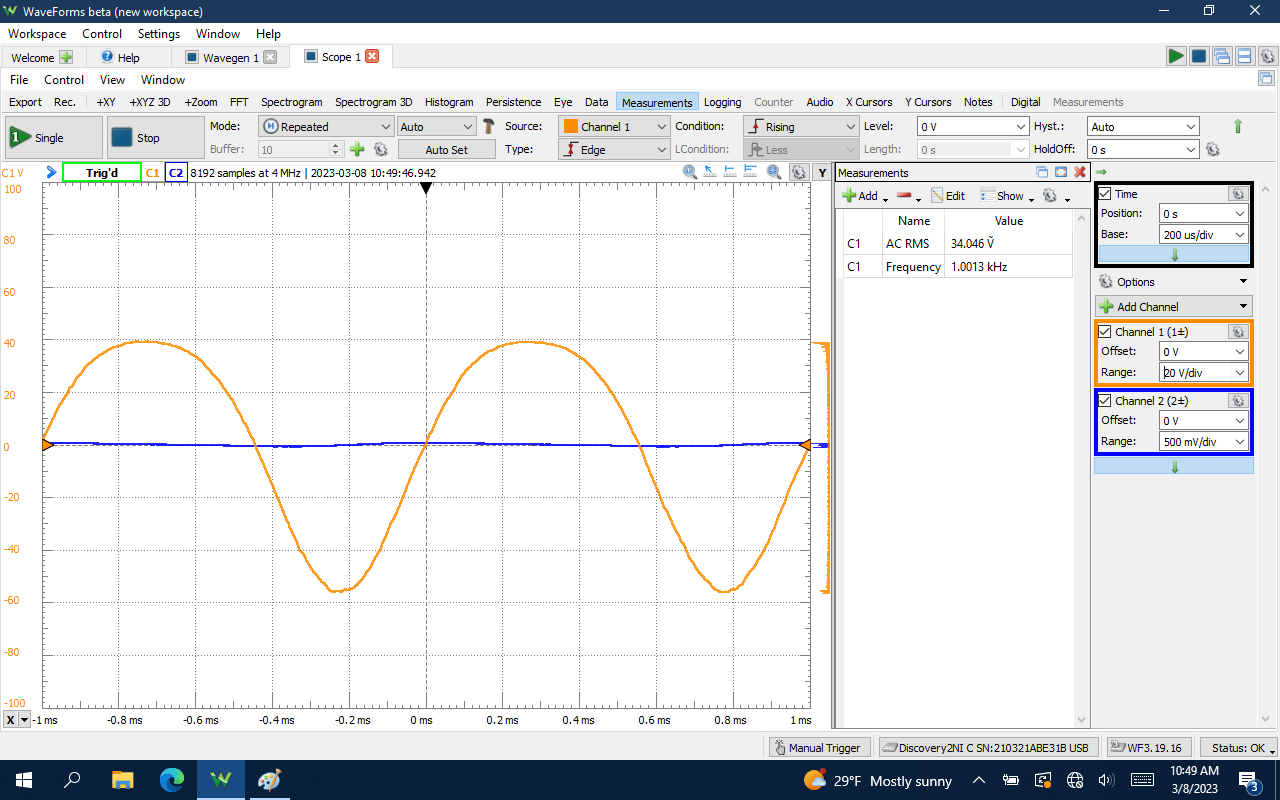Image resolution: width=1280 pixels, height=800 pixels.
Task: Click the tile windows icon
Action: (x=1244, y=56)
